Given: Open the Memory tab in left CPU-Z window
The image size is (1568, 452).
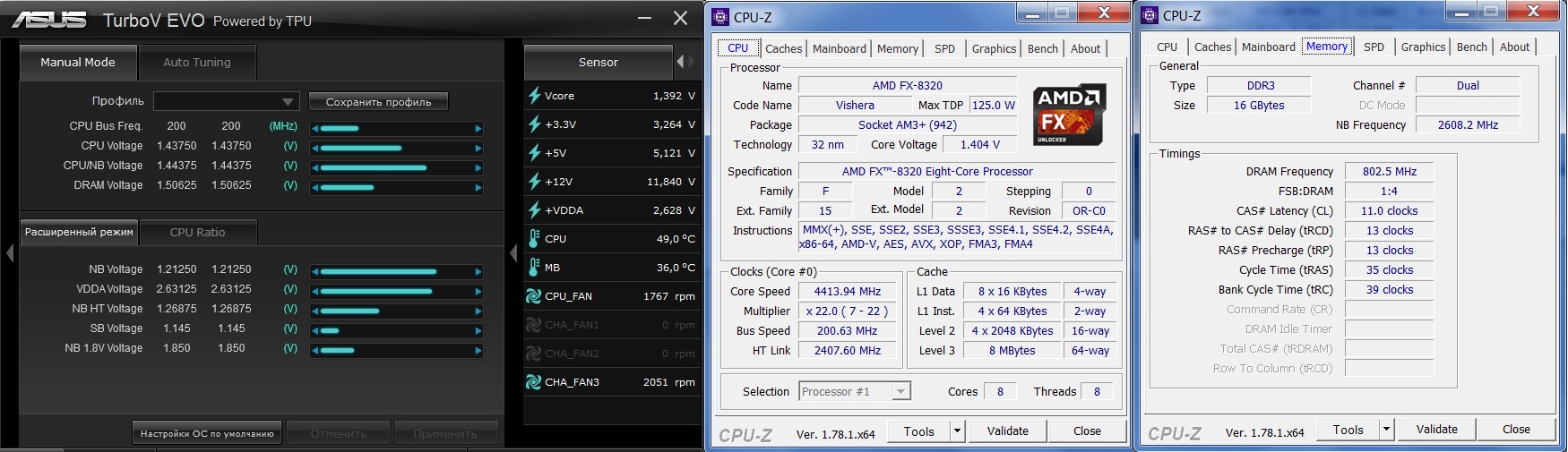Looking at the screenshot, I should coord(898,49).
